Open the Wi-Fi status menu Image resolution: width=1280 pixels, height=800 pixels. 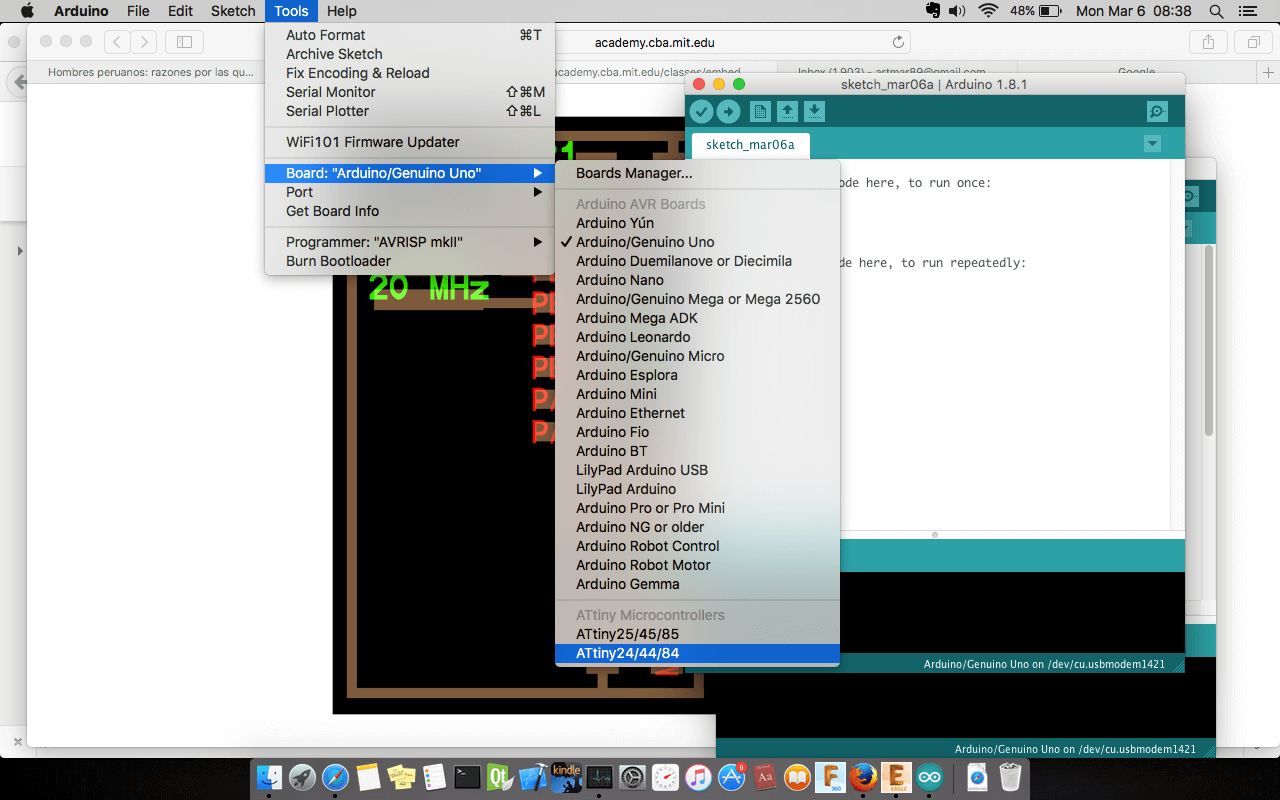click(989, 11)
